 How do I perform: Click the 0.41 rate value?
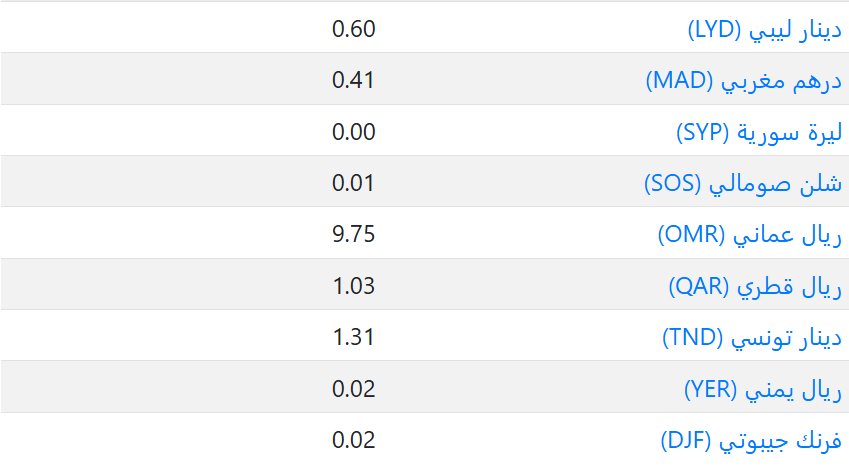[353, 80]
